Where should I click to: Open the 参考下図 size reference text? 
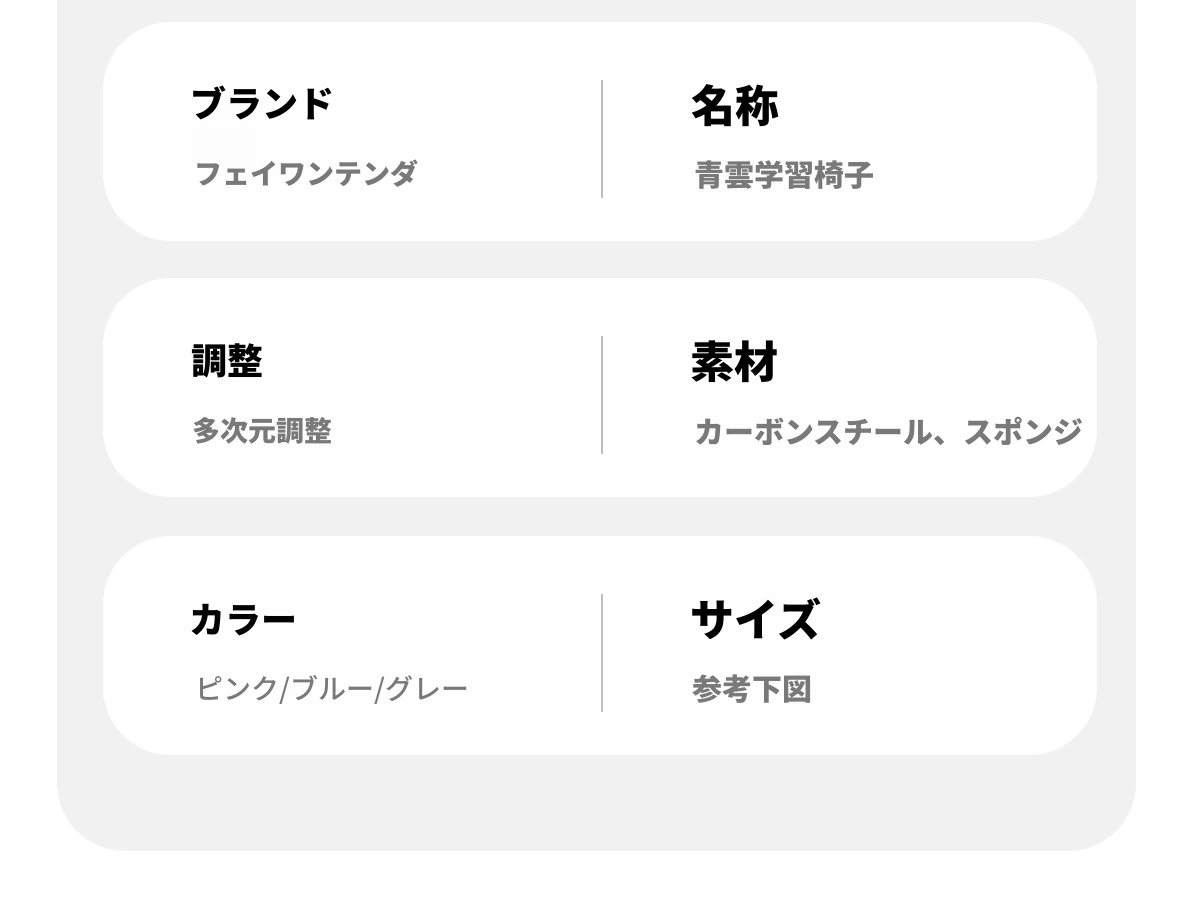point(751,690)
